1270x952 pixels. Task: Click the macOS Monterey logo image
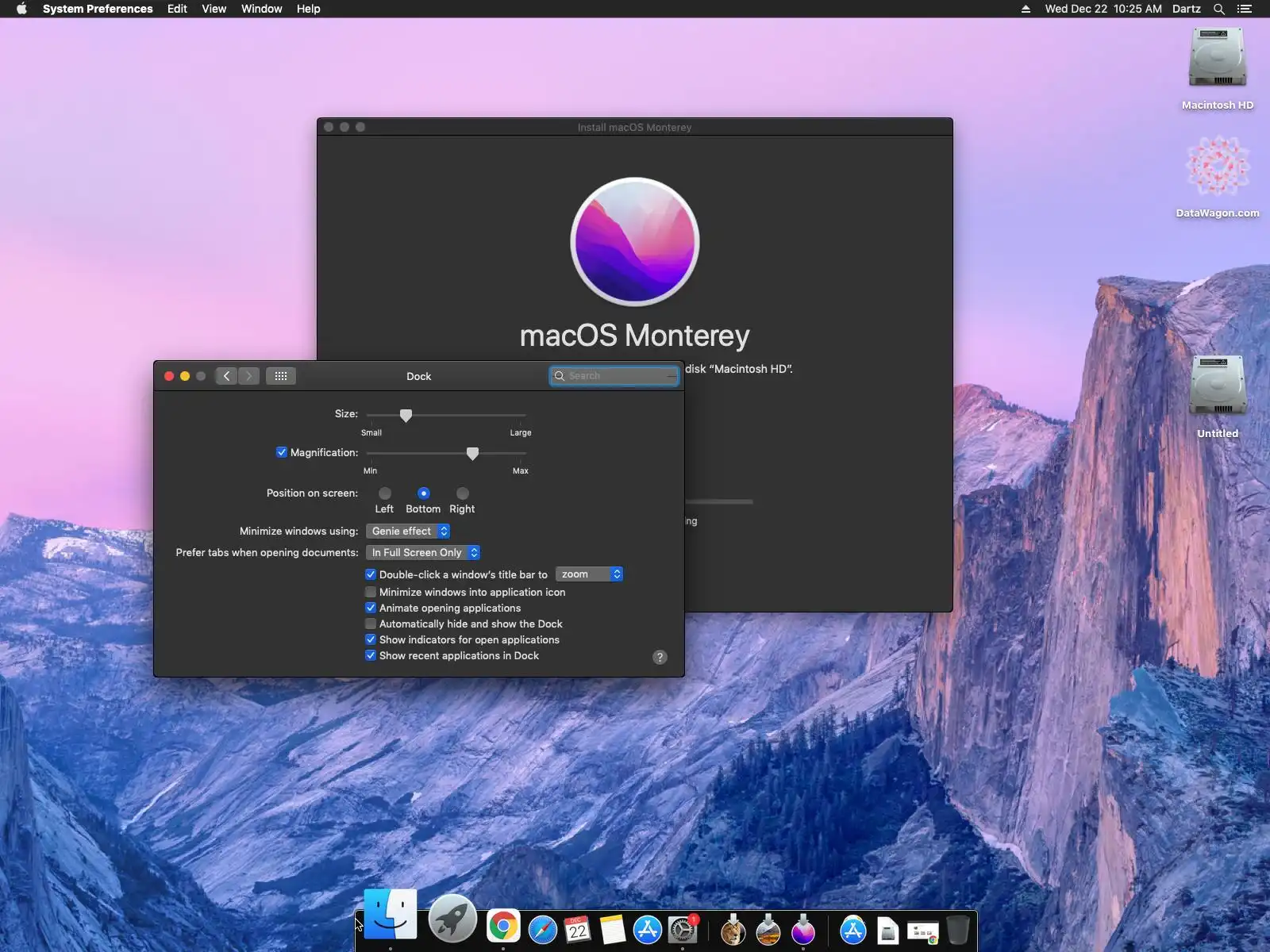[635, 242]
